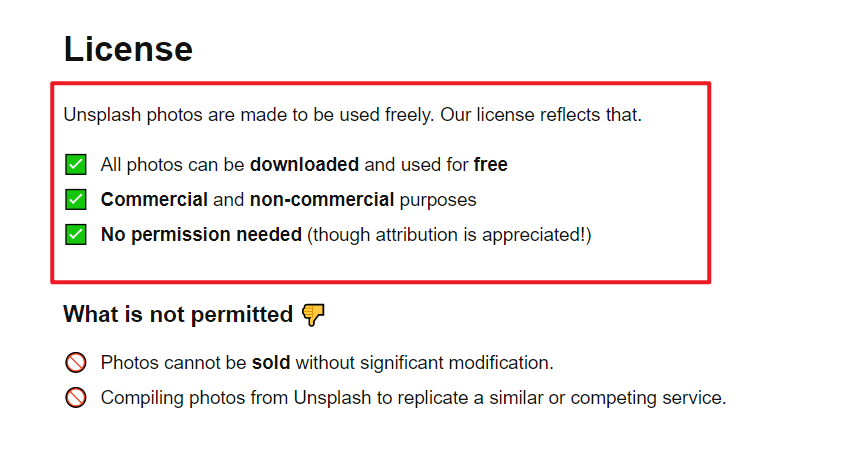The image size is (851, 475).
Task: Click the bold word downloaded
Action: pyautogui.click(x=304, y=164)
